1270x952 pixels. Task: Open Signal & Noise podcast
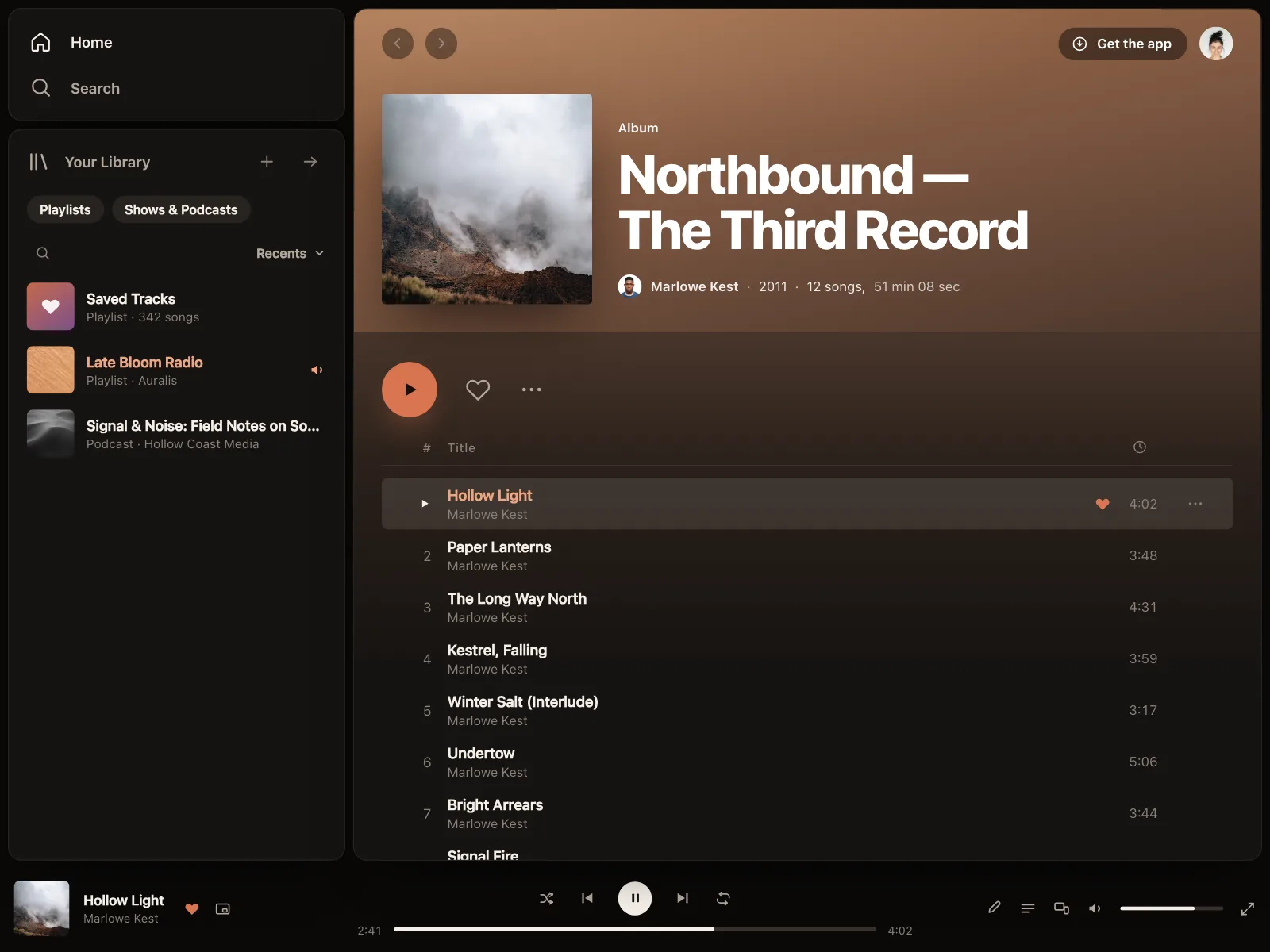tap(176, 433)
